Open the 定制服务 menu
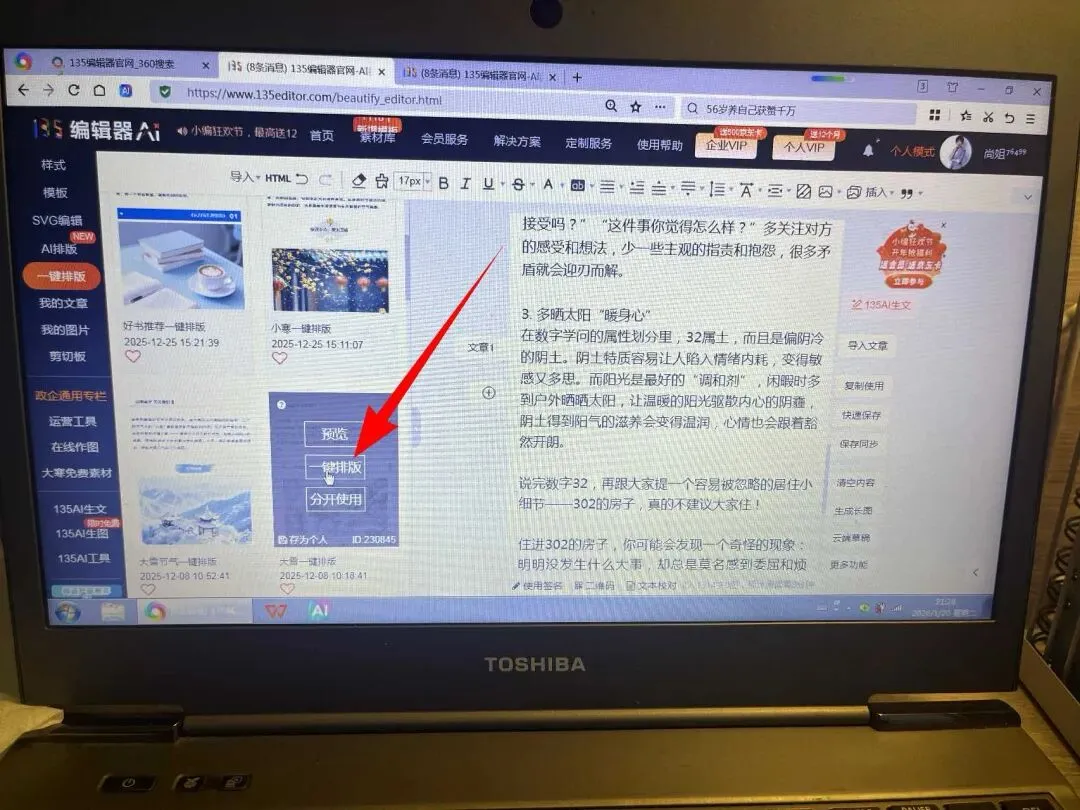1080x810 pixels. click(588, 143)
